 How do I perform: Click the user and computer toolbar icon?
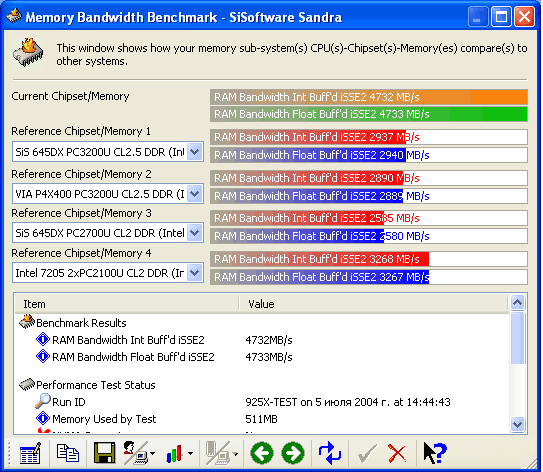coord(136,453)
